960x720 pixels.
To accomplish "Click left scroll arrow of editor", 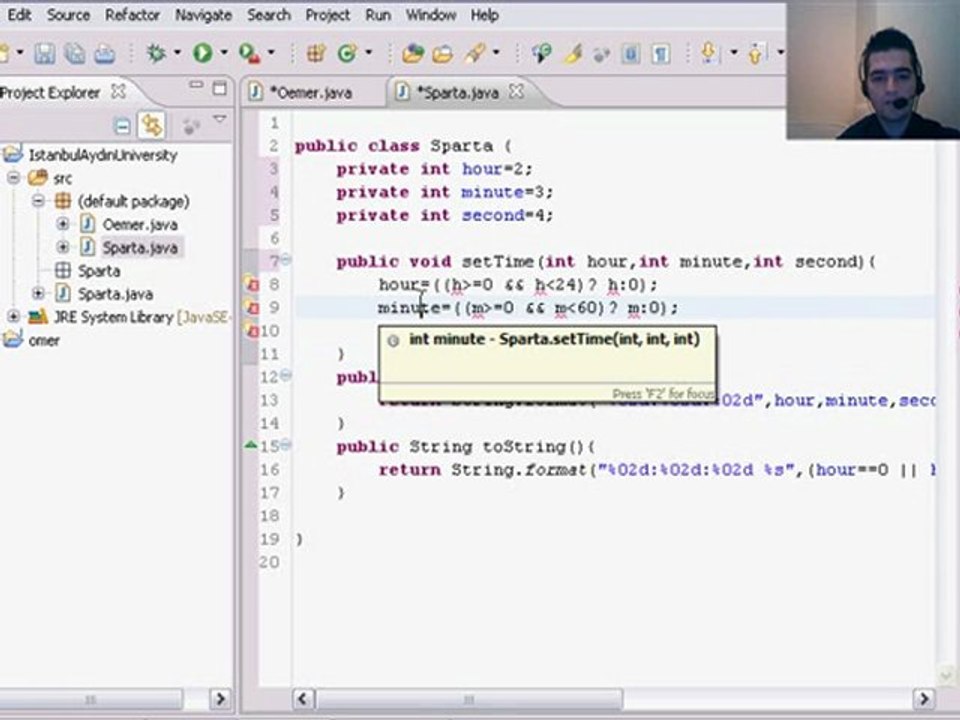I will [303, 699].
